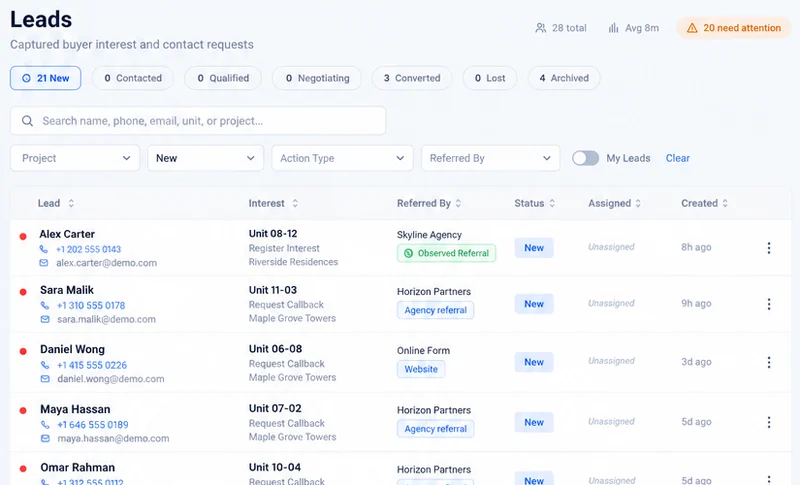This screenshot has width=800, height=485.
Task: Click Agency referral badge in Maya Hassan row
Action: pos(435,429)
